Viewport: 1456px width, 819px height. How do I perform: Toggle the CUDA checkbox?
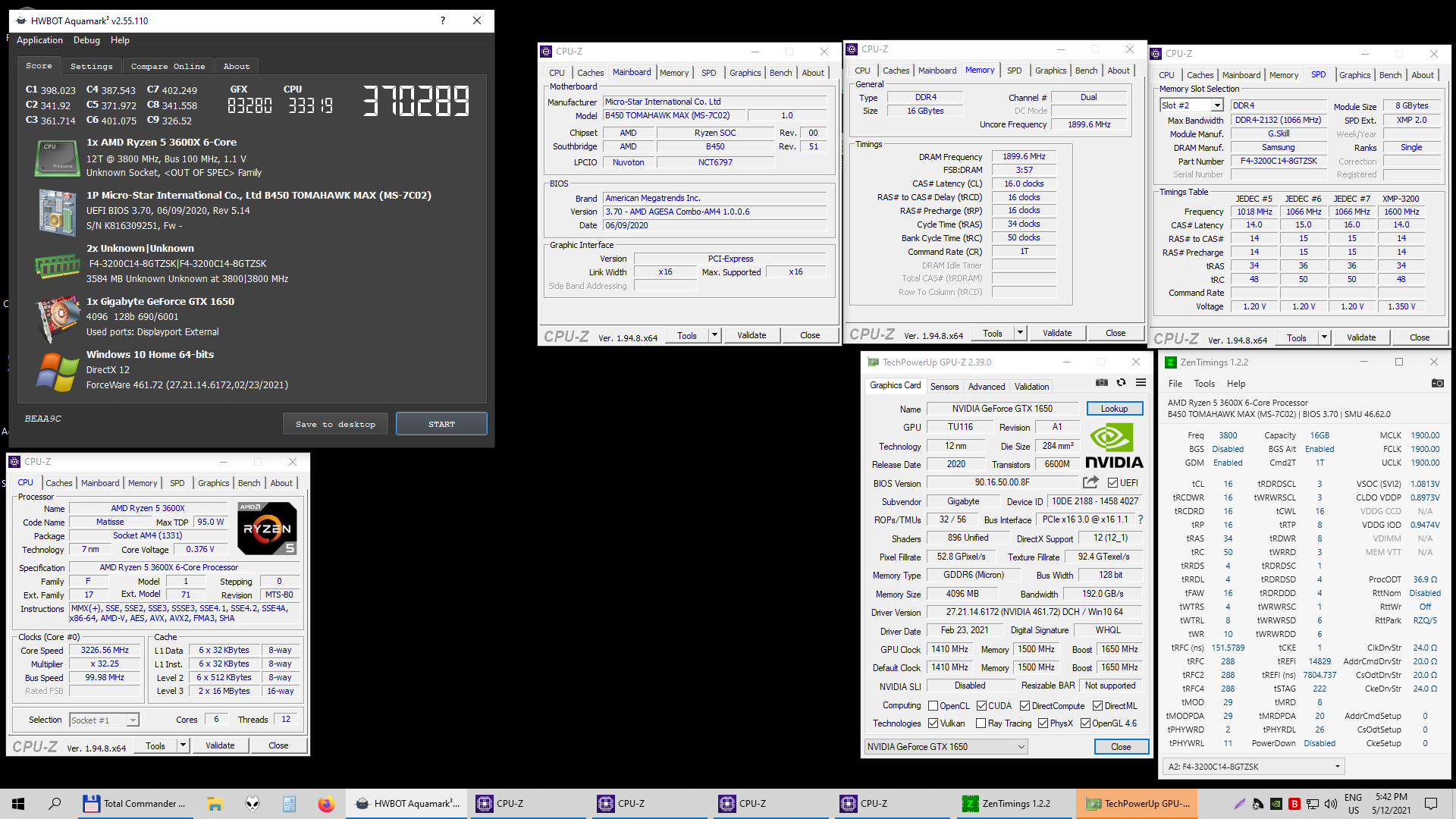click(981, 705)
